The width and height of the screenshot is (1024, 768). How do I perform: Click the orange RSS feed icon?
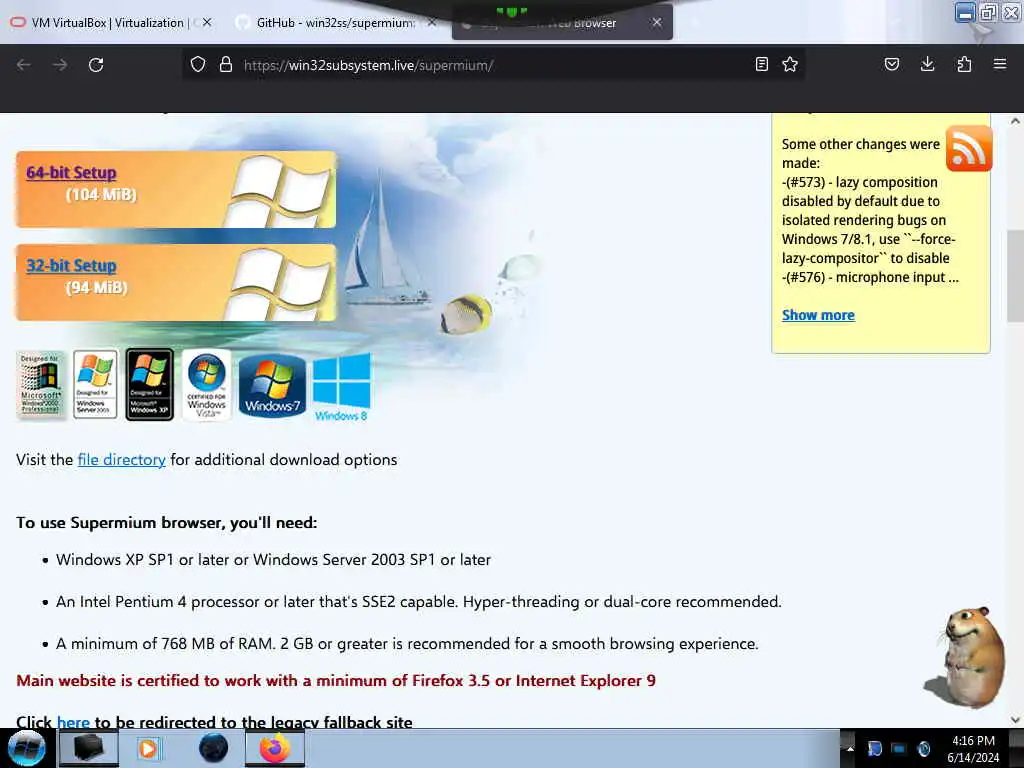click(x=969, y=149)
